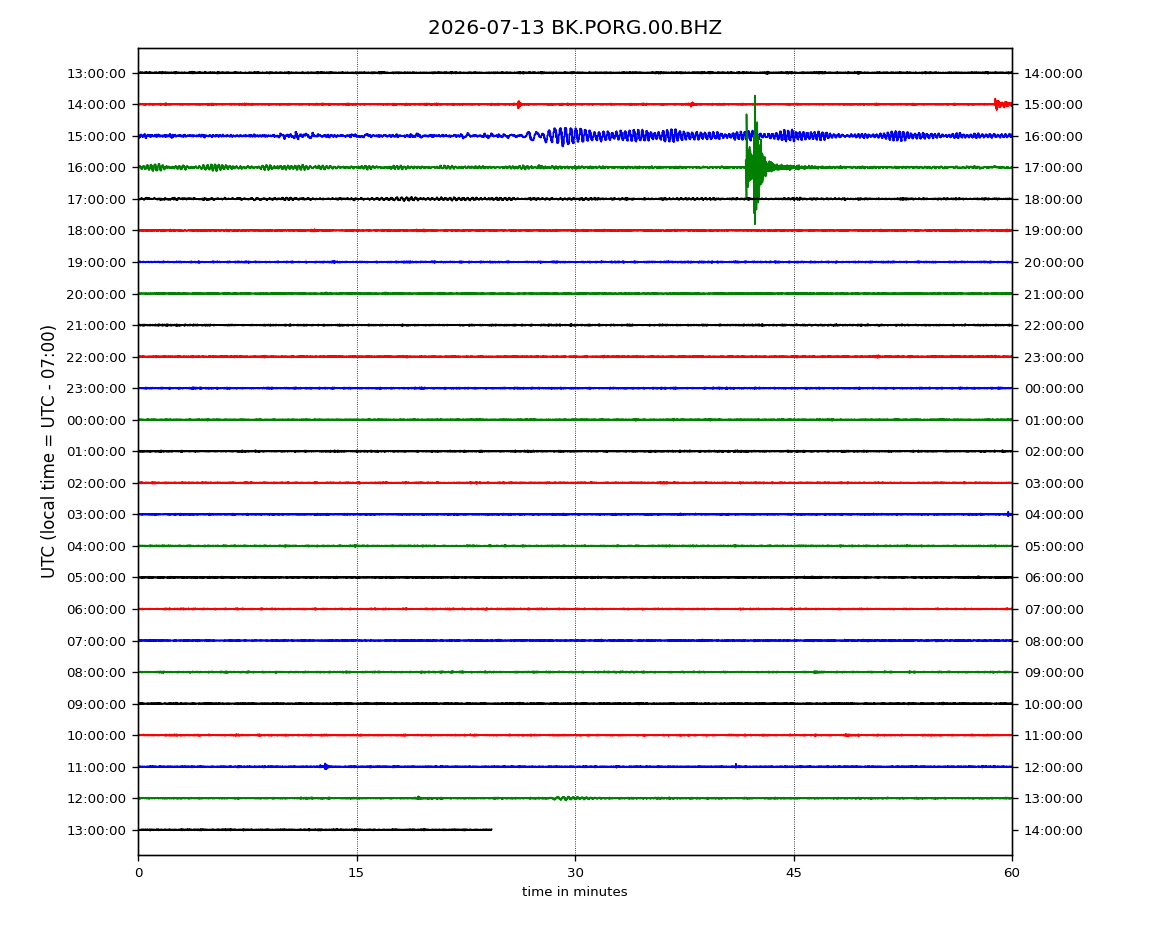
Task: Select the x-axis tick label 60
Action: point(1012,872)
